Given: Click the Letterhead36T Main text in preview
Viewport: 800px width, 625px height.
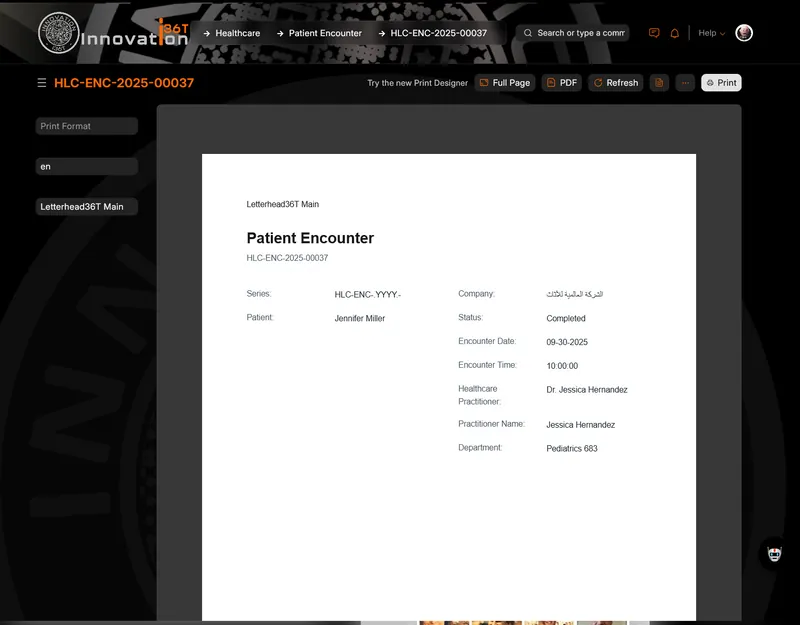Looking at the screenshot, I should pos(283,204).
